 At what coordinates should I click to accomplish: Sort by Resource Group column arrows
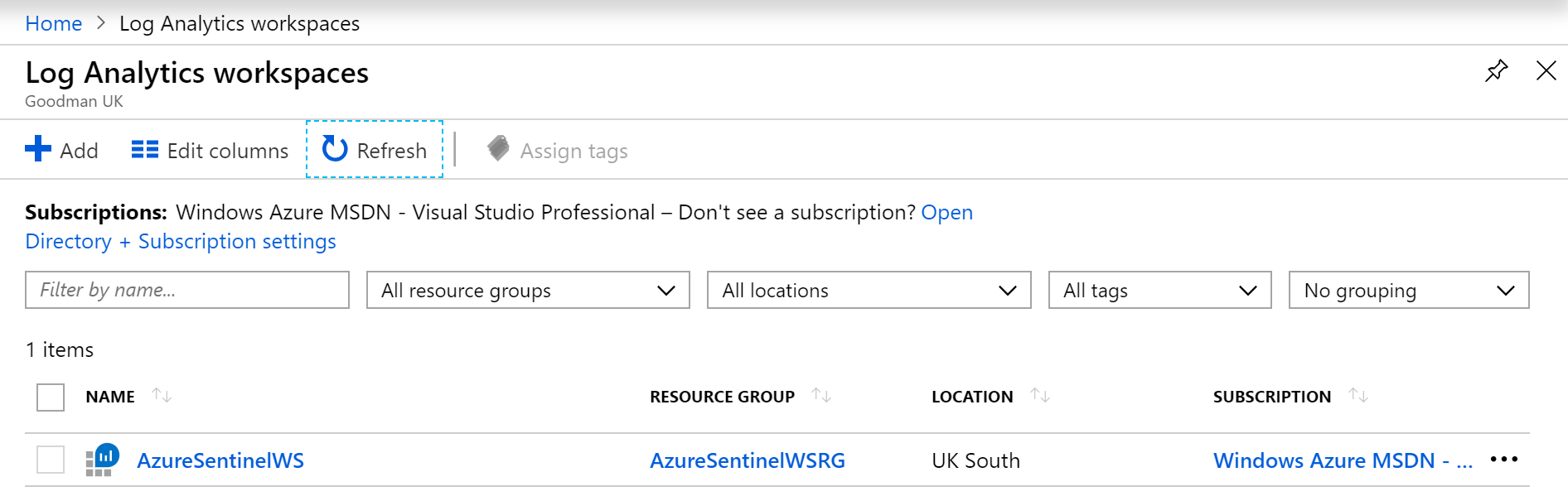click(x=821, y=396)
